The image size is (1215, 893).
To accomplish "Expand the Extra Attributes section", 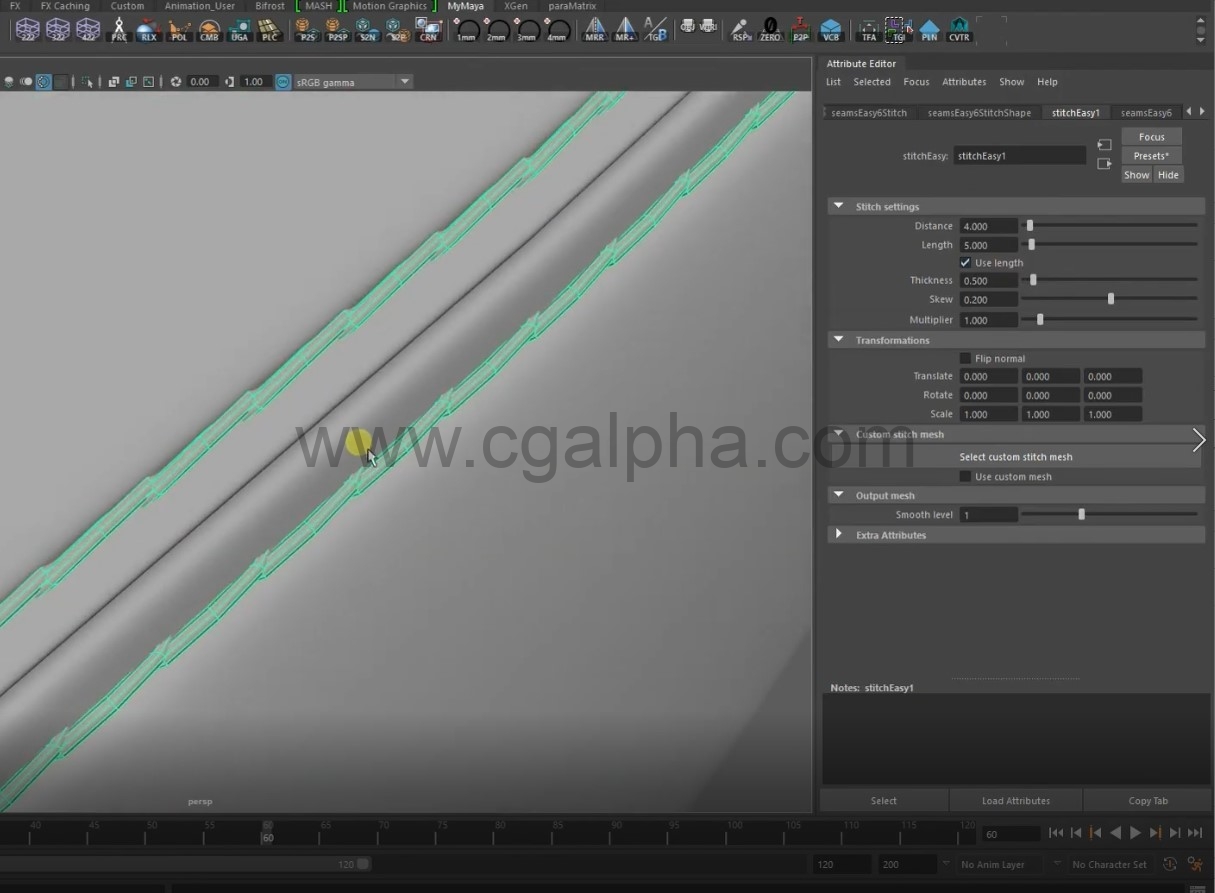I will pos(838,535).
